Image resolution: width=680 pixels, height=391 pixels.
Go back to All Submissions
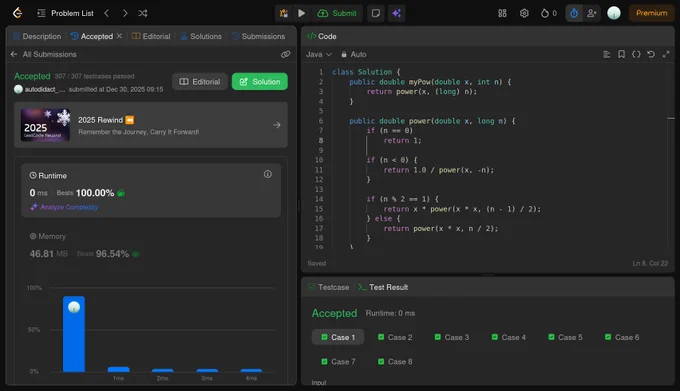coord(43,54)
